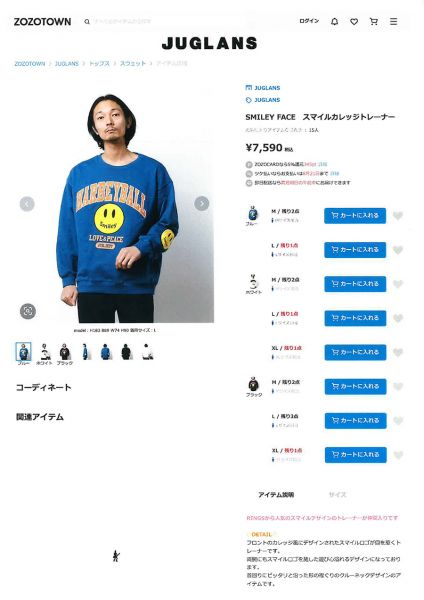Click the search input field
The height and width of the screenshot is (600, 424).
click(x=168, y=22)
